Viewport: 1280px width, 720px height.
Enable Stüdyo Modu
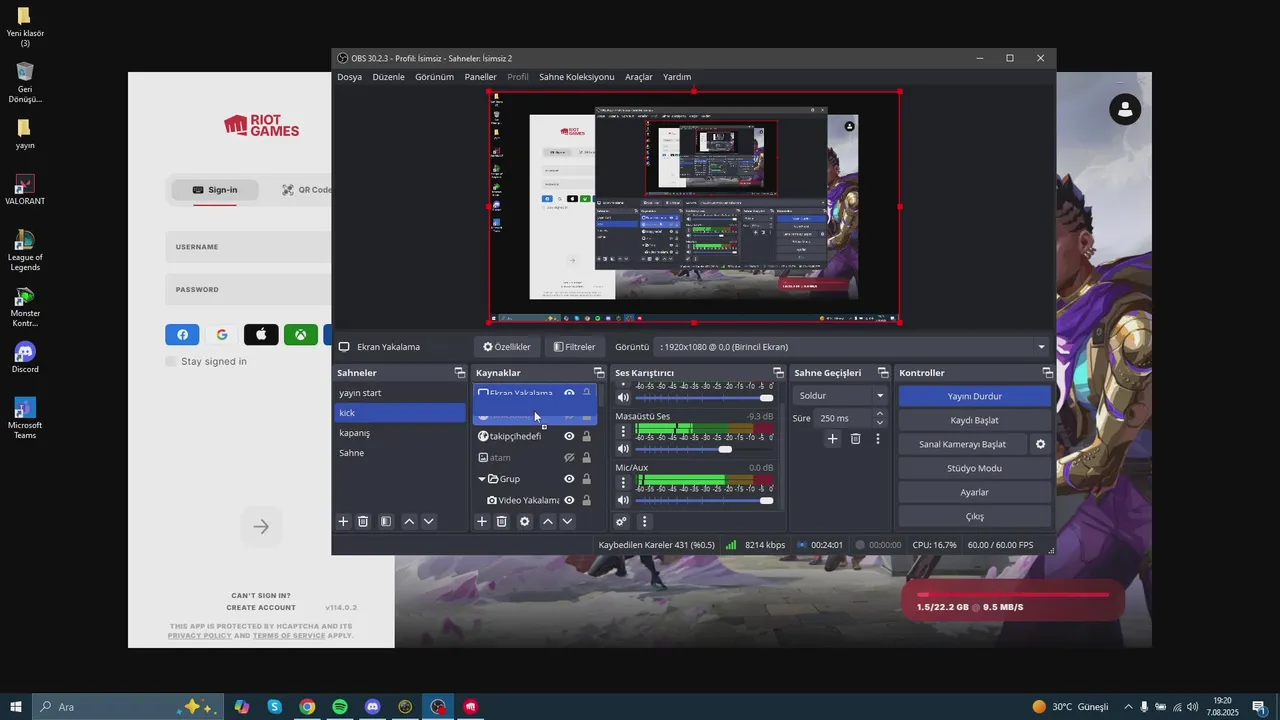click(975, 468)
